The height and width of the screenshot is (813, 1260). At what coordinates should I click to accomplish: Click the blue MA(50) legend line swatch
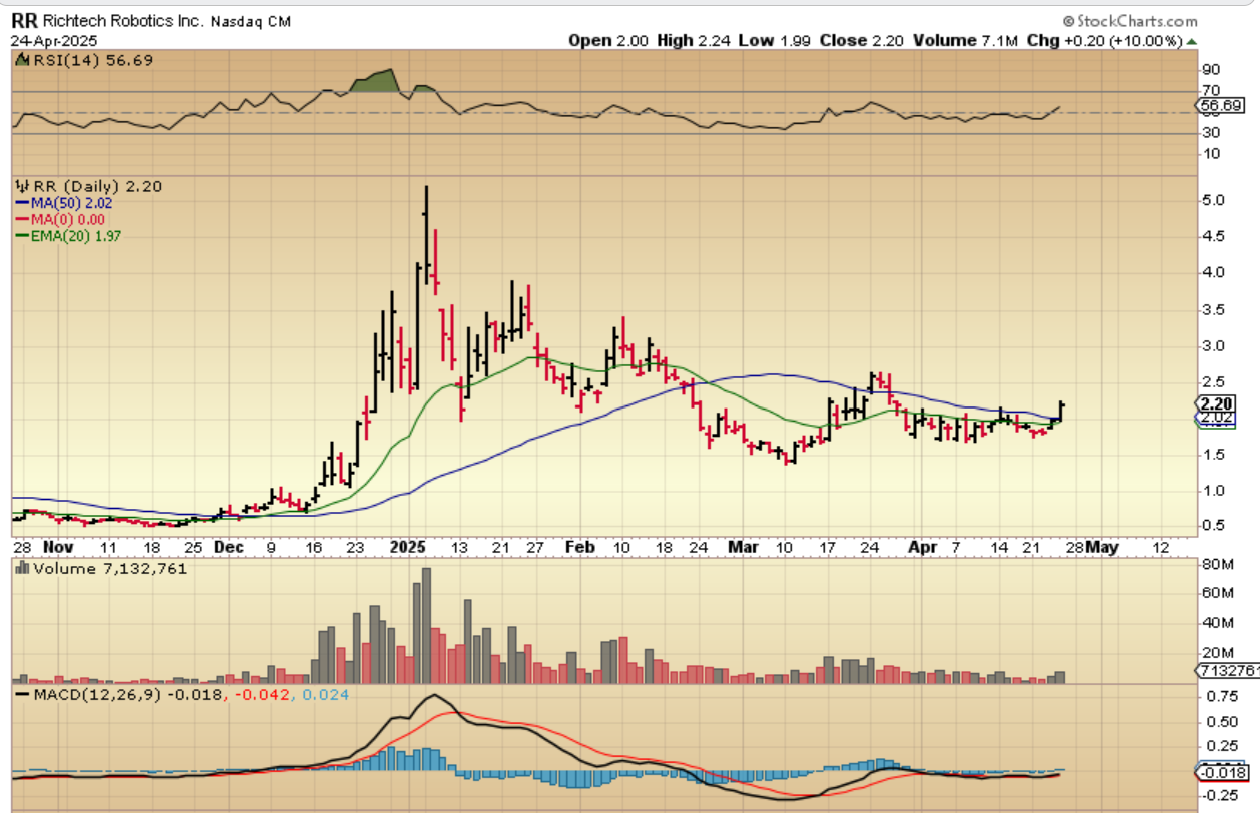click(21, 204)
